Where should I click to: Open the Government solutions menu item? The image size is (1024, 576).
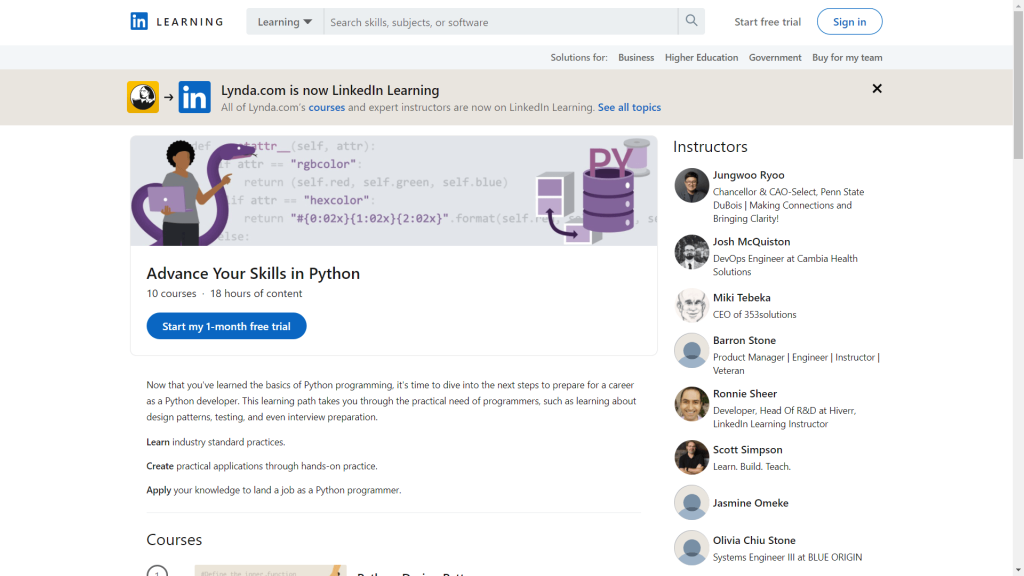point(775,57)
